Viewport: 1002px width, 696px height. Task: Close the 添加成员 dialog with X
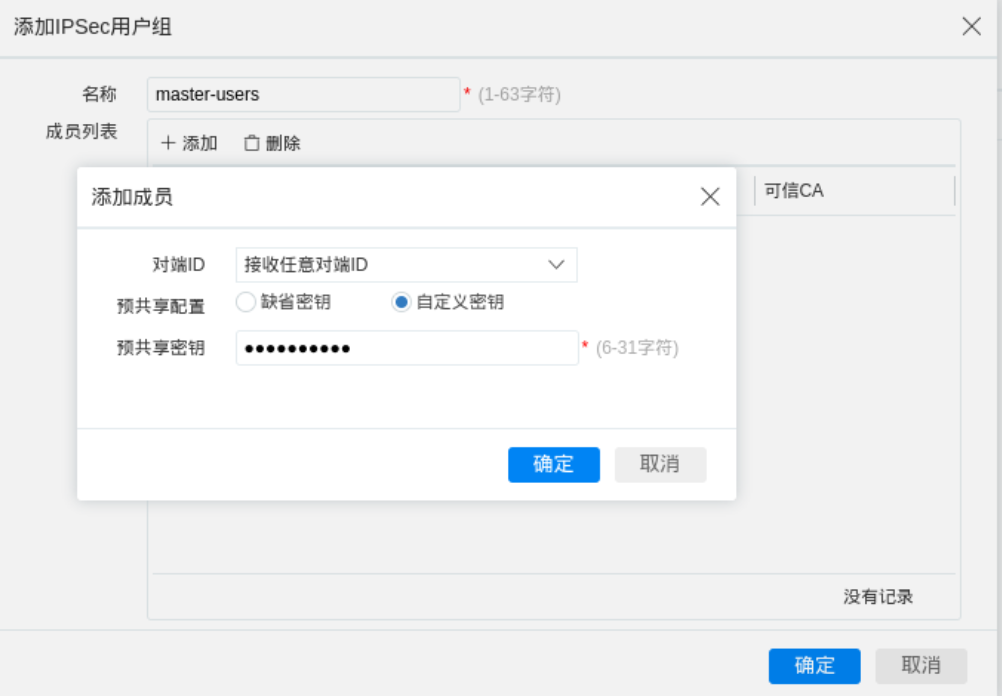[710, 197]
